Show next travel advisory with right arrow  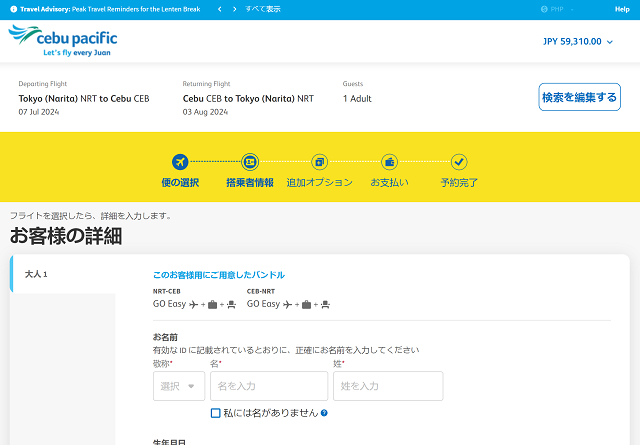point(234,9)
